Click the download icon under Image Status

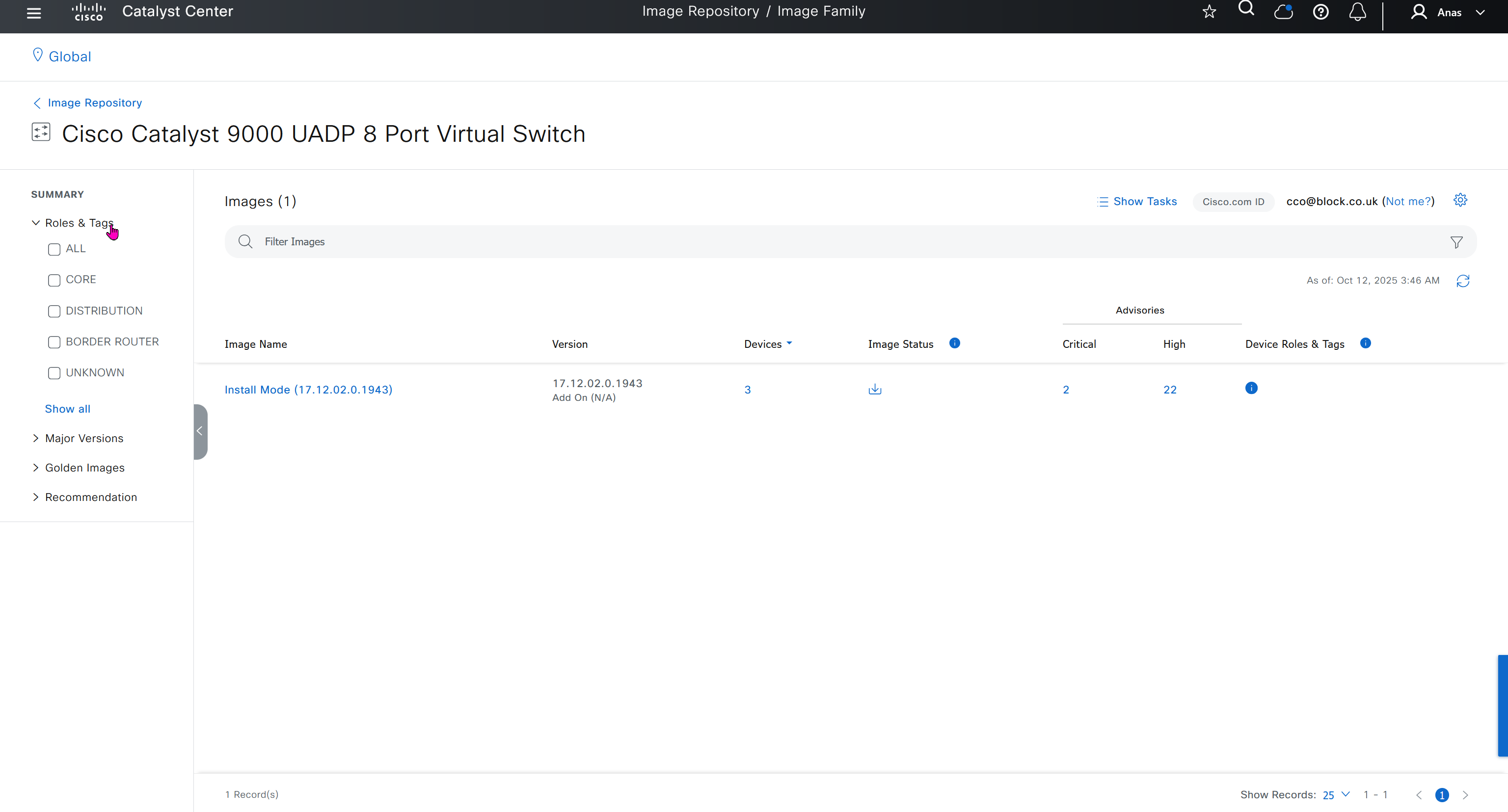[x=875, y=389]
